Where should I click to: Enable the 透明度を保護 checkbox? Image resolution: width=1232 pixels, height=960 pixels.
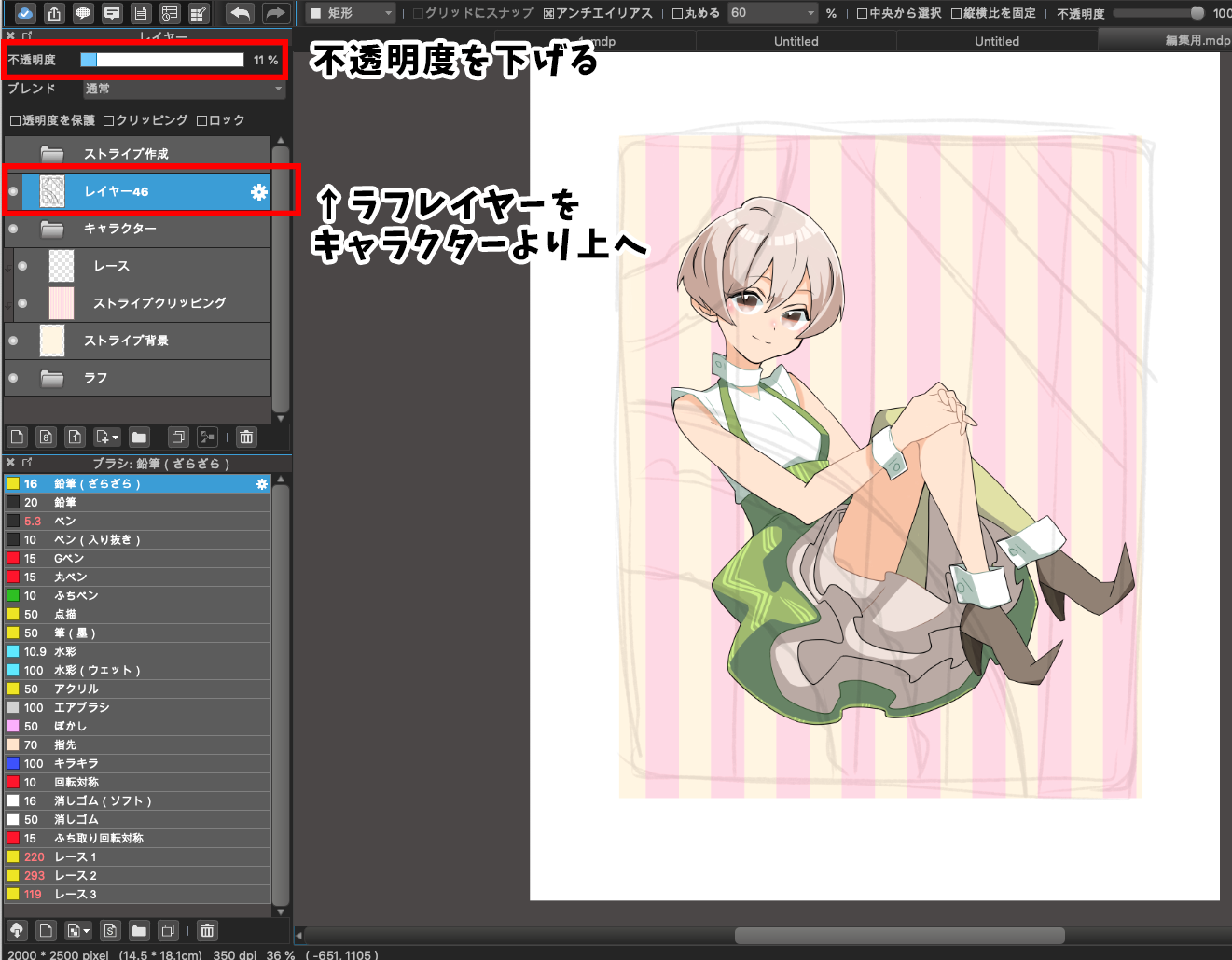coord(15,120)
